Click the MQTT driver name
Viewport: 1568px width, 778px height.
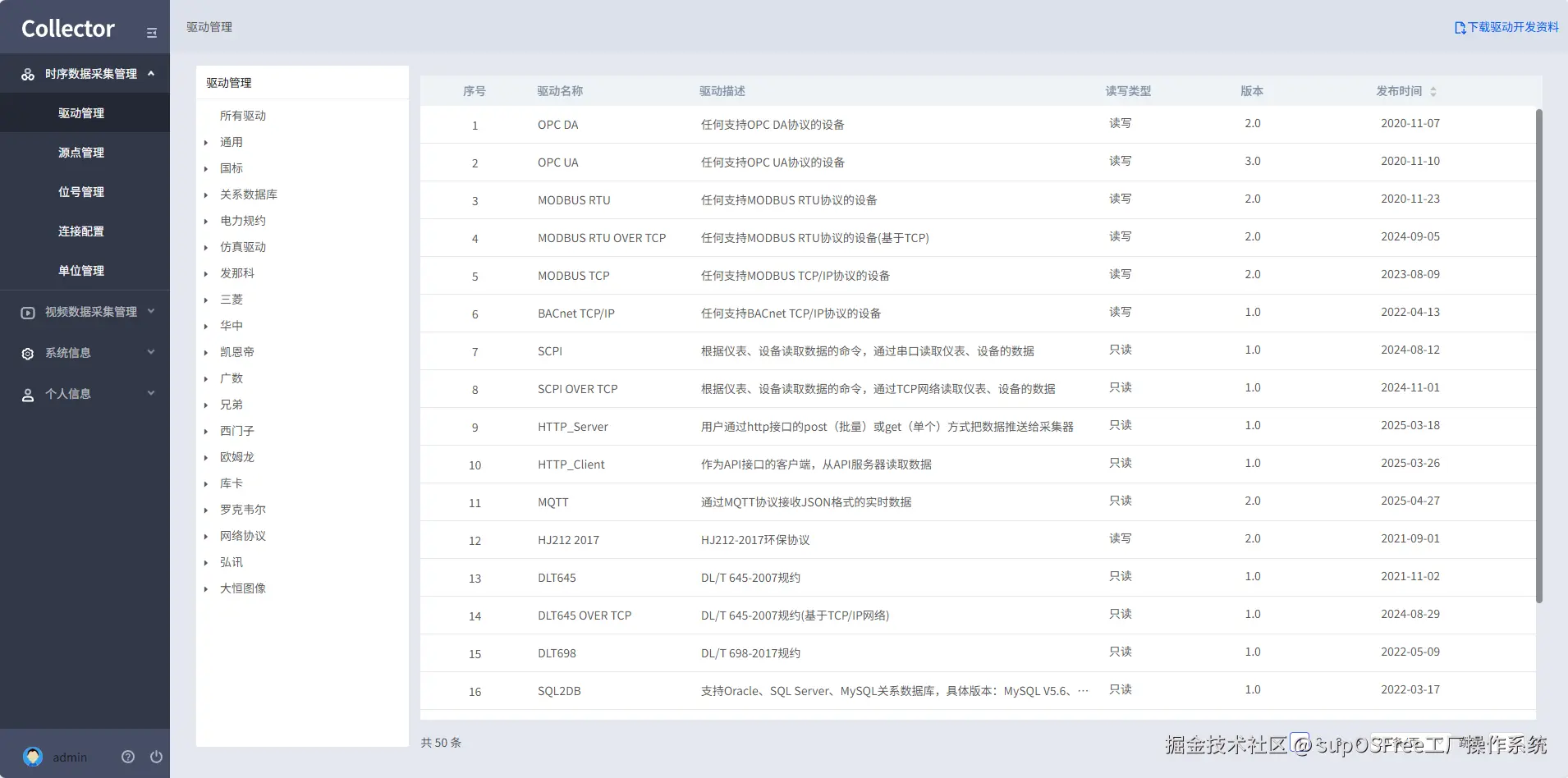pos(553,502)
